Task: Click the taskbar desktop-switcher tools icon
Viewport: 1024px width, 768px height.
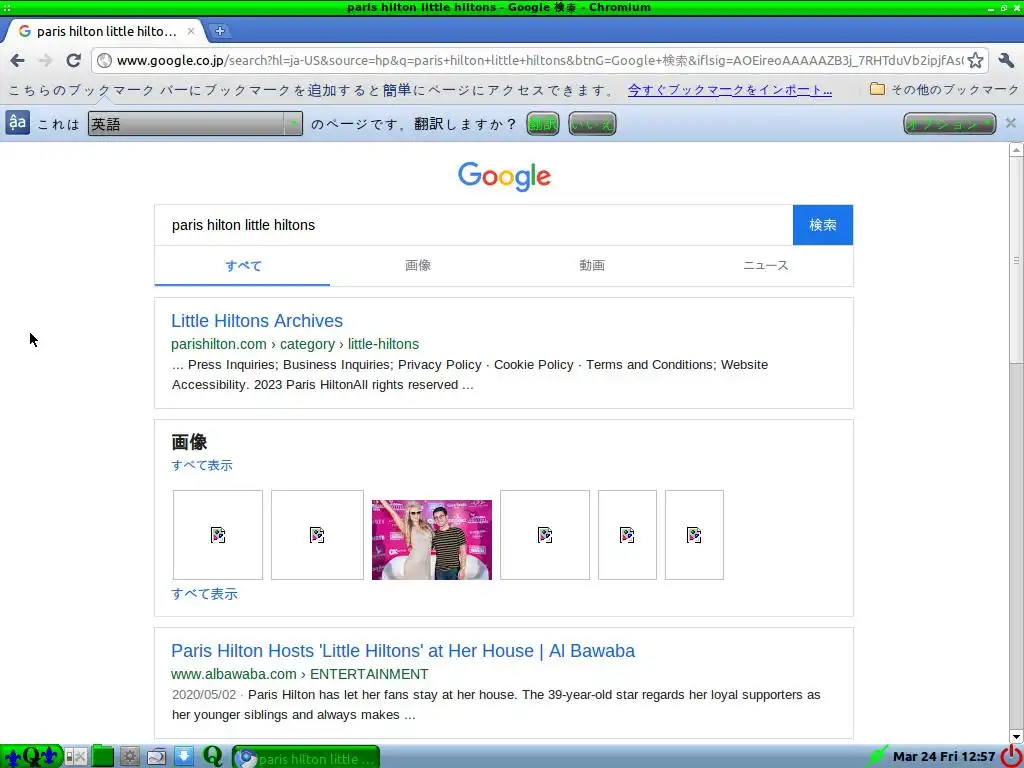Action: click(x=76, y=756)
